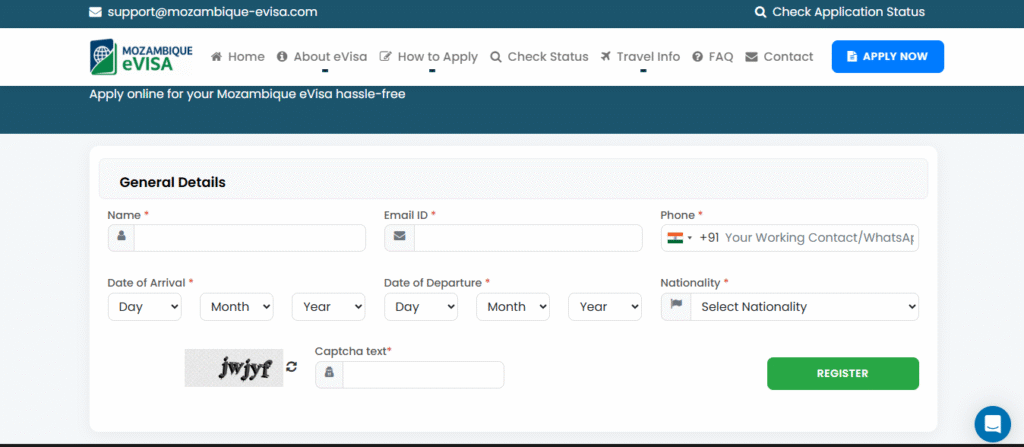Open the Date of Departure Month dropdown

[x=513, y=306]
